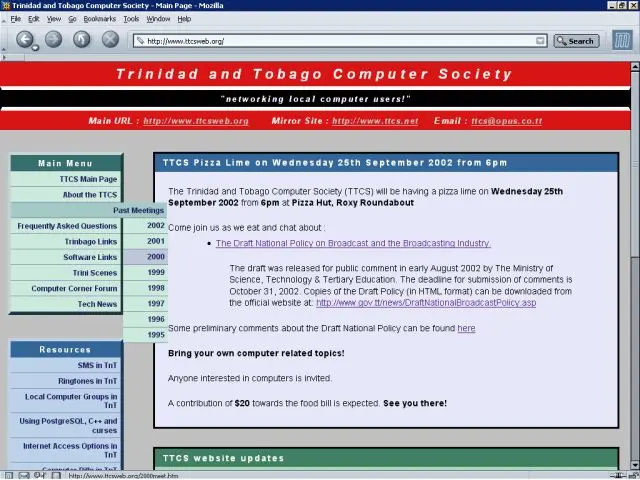Image resolution: width=640 pixels, height=480 pixels.
Task: Open the URL history dropdown arrow
Action: point(540,41)
